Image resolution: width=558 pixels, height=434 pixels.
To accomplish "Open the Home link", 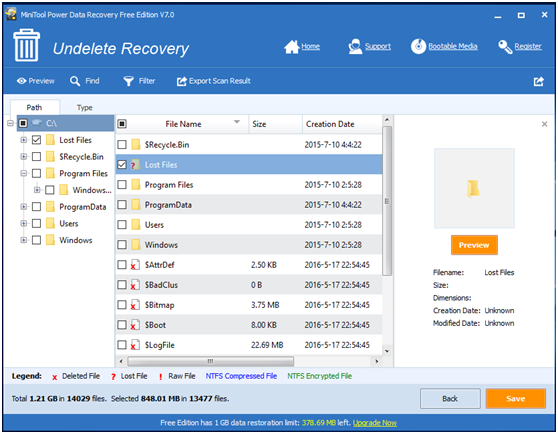I will (311, 46).
